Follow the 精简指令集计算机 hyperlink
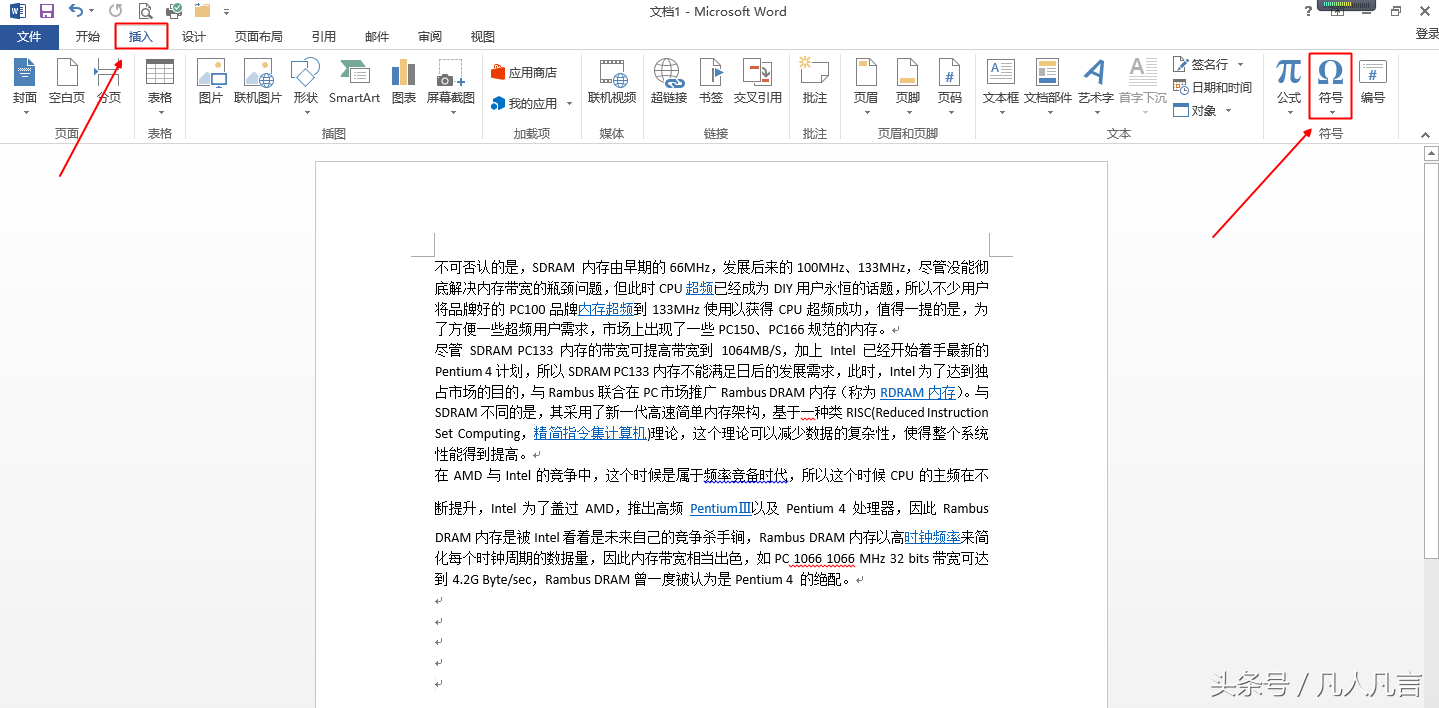 [590, 433]
